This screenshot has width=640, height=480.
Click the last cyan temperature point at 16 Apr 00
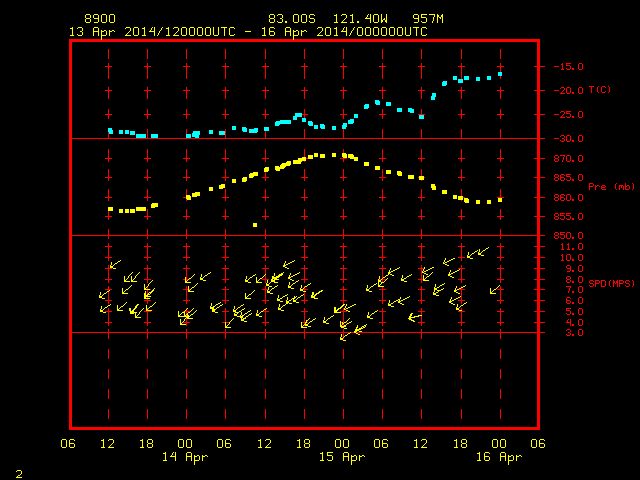500,74
